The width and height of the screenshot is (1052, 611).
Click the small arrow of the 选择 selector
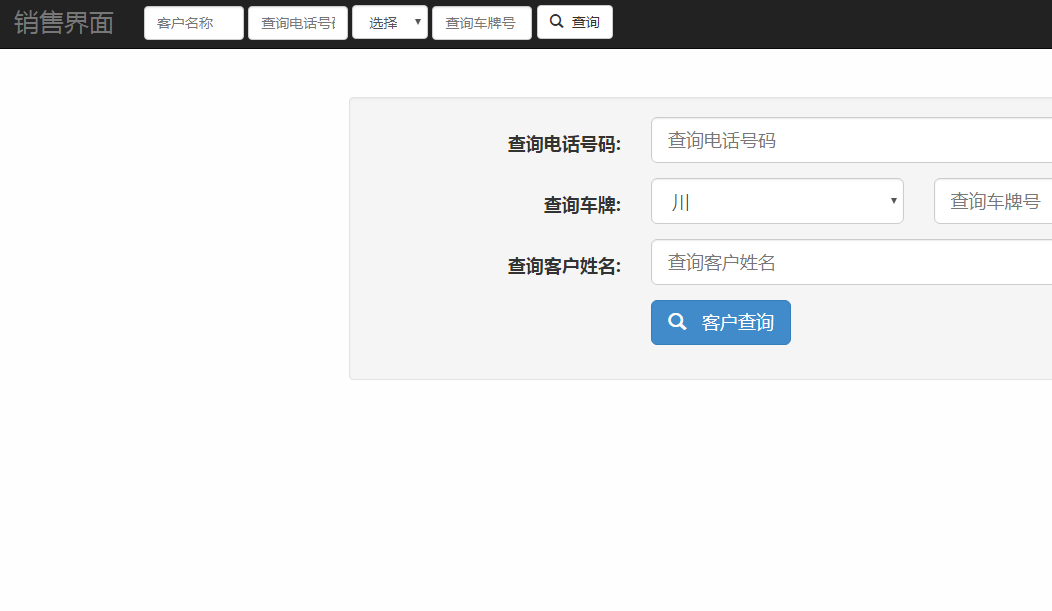pos(417,22)
